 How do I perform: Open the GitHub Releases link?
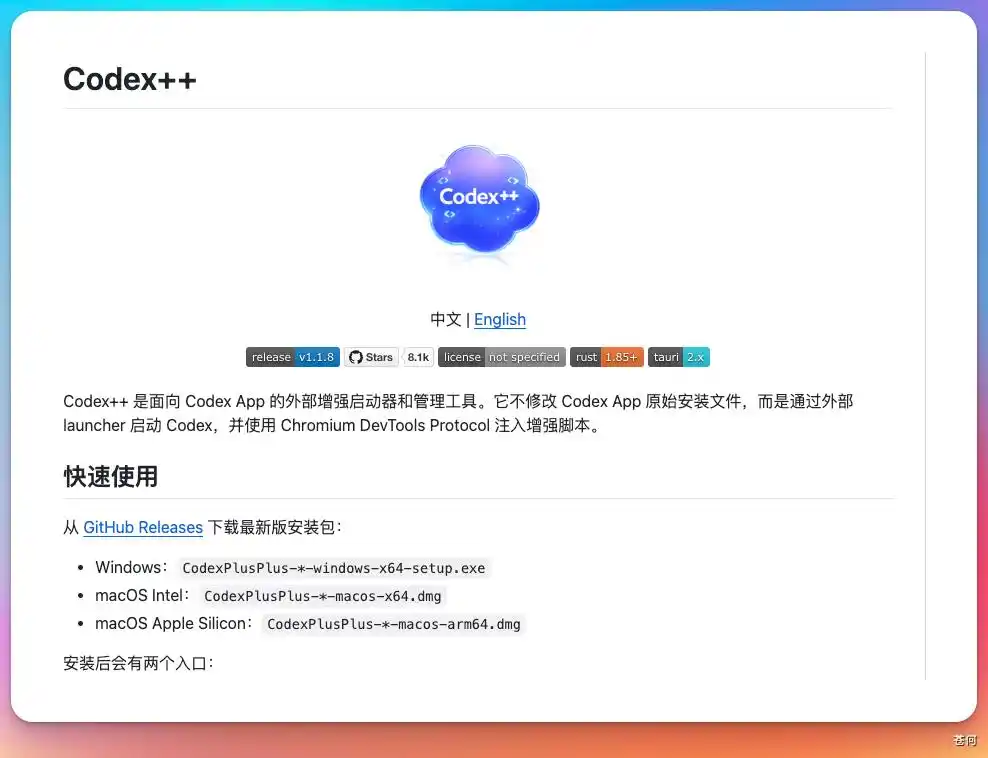coord(143,527)
